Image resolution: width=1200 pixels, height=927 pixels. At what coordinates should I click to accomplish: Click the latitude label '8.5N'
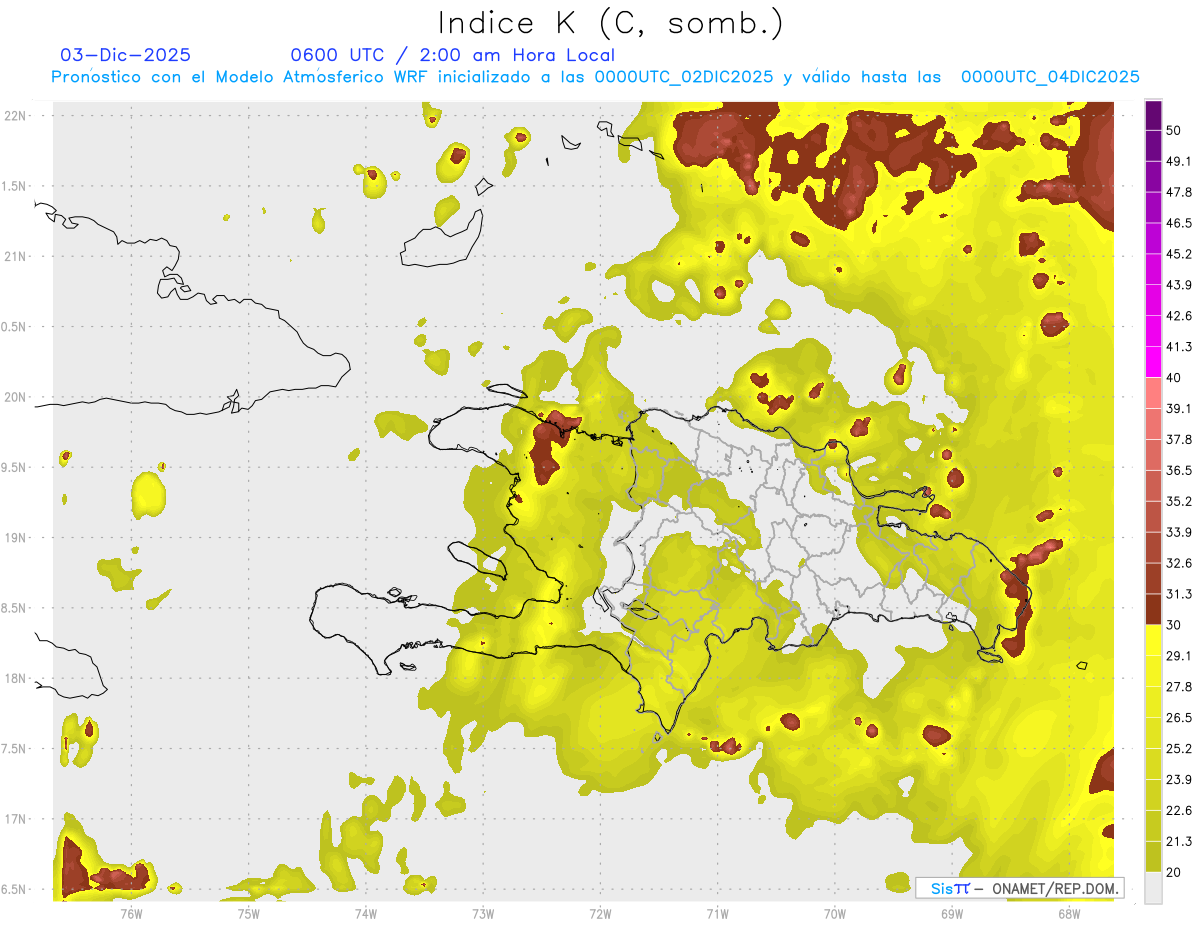(15, 608)
